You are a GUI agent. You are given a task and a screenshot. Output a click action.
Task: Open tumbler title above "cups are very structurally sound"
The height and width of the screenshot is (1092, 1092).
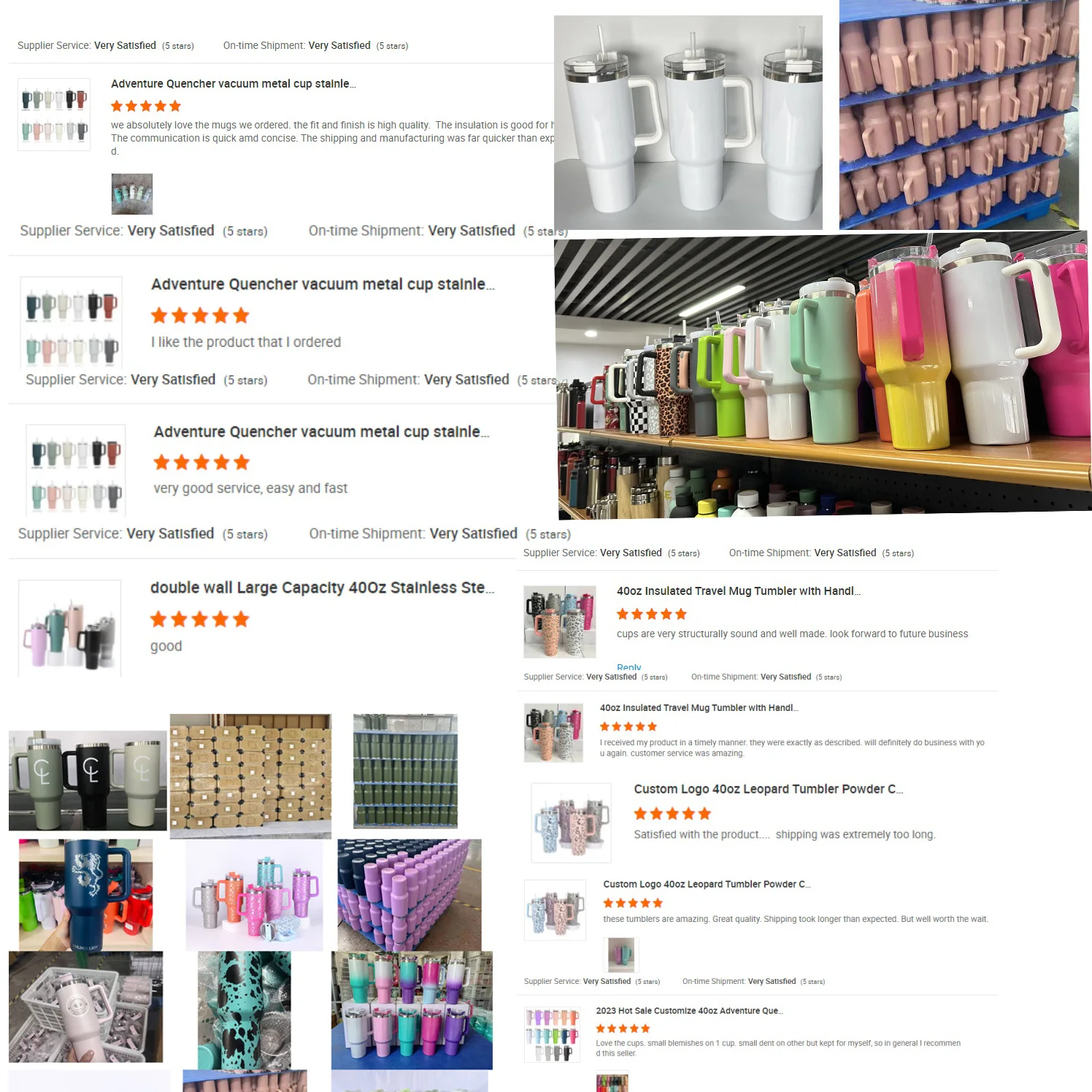(739, 591)
